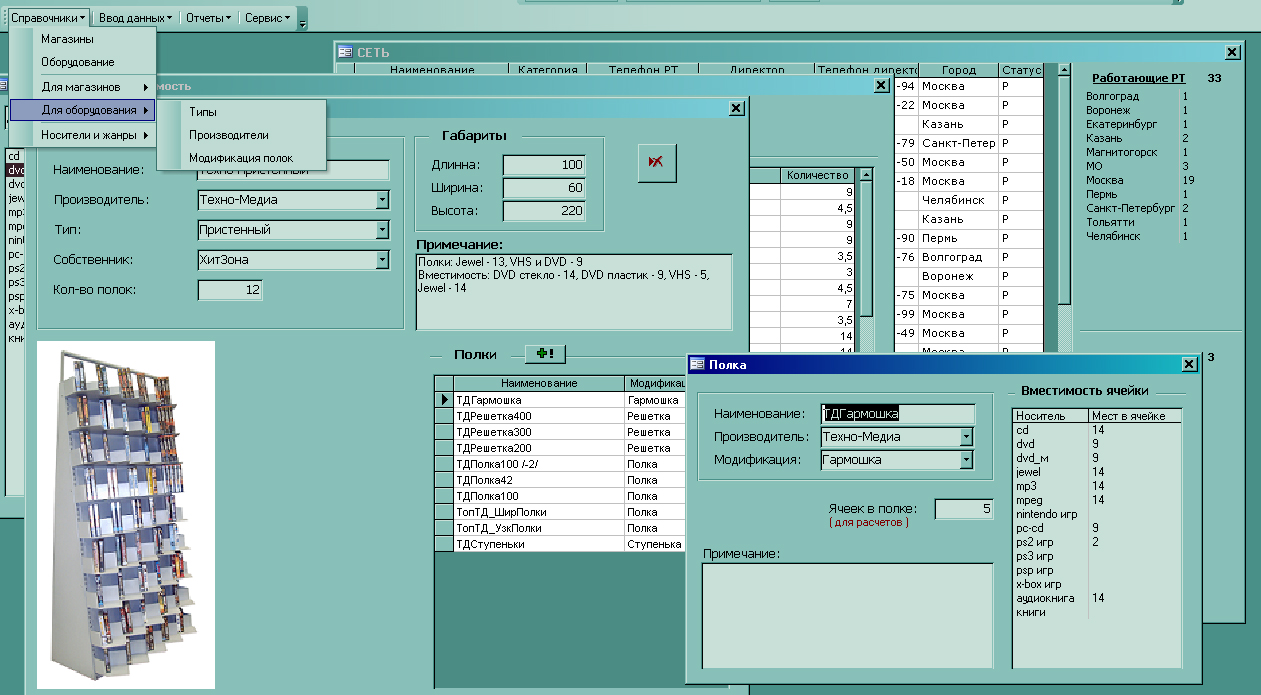This screenshot has height=695, width=1261.
Task: Click the Статус column header in СЕТЬ
Action: pos(1021,70)
